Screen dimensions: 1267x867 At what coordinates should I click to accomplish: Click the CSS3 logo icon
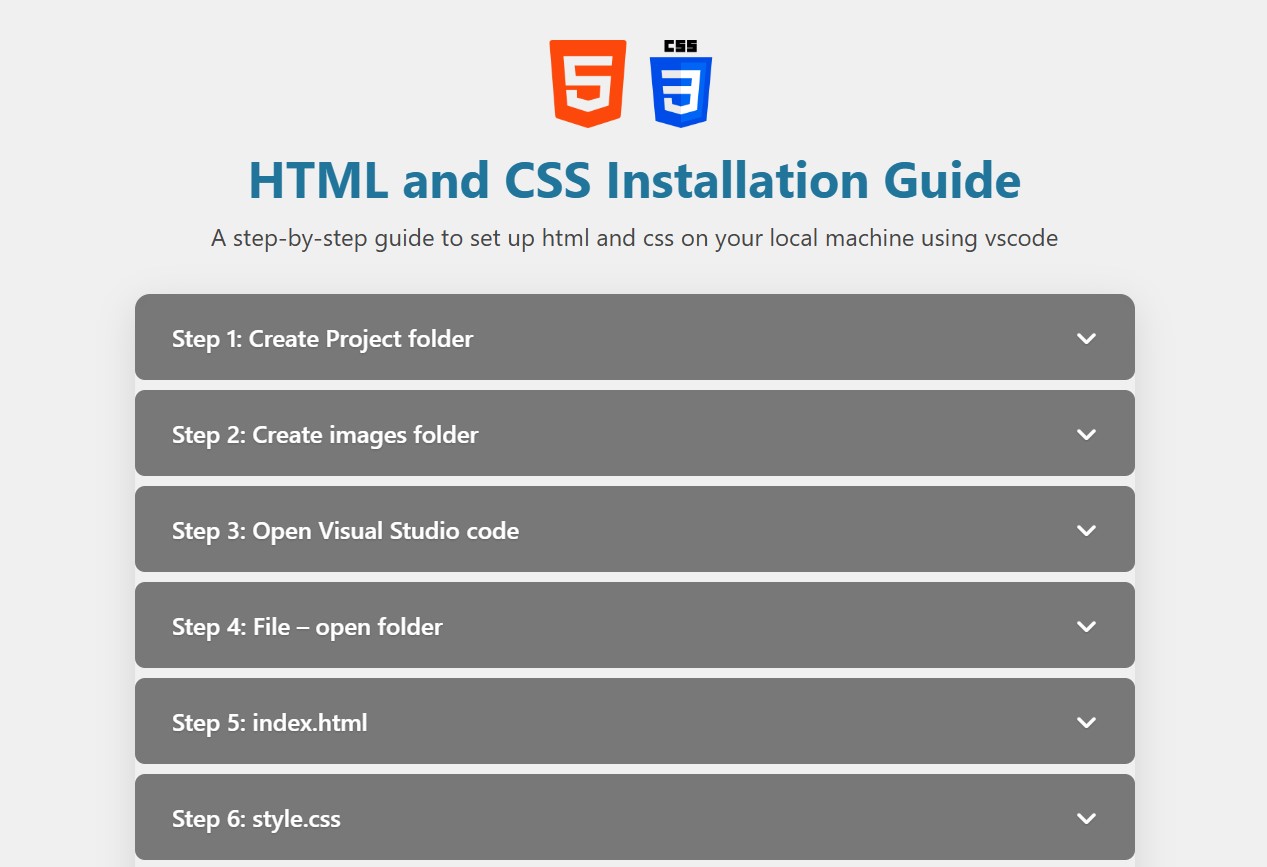(x=681, y=83)
